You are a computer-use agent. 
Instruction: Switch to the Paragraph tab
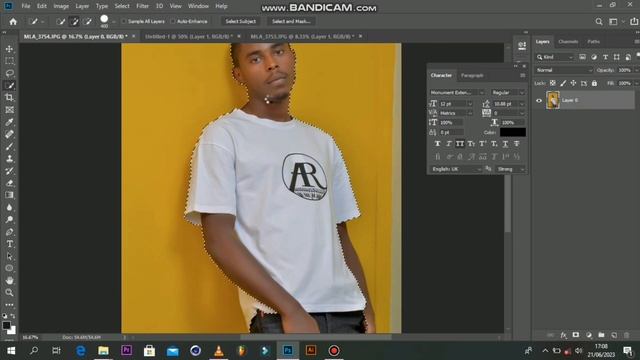click(472, 76)
